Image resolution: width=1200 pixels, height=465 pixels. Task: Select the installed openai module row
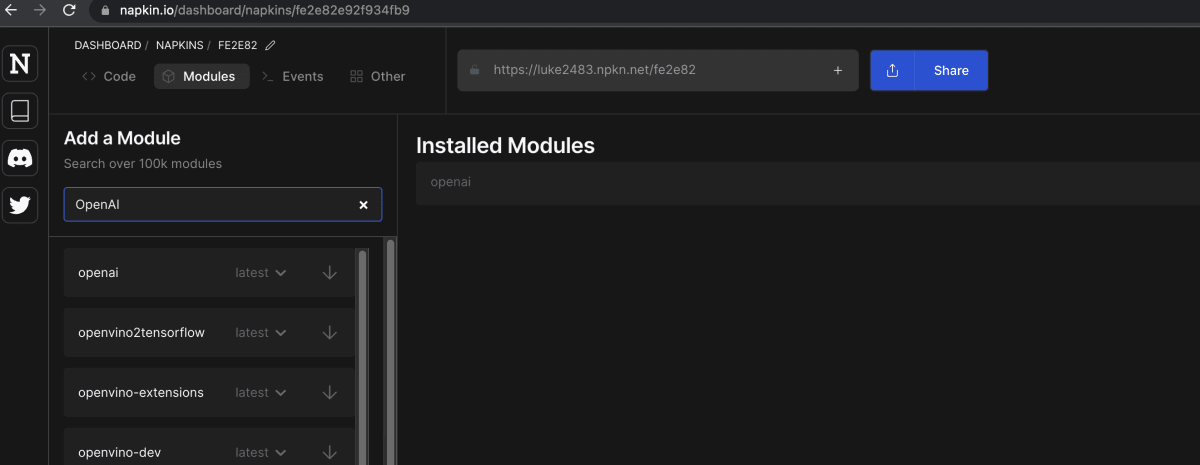[808, 183]
